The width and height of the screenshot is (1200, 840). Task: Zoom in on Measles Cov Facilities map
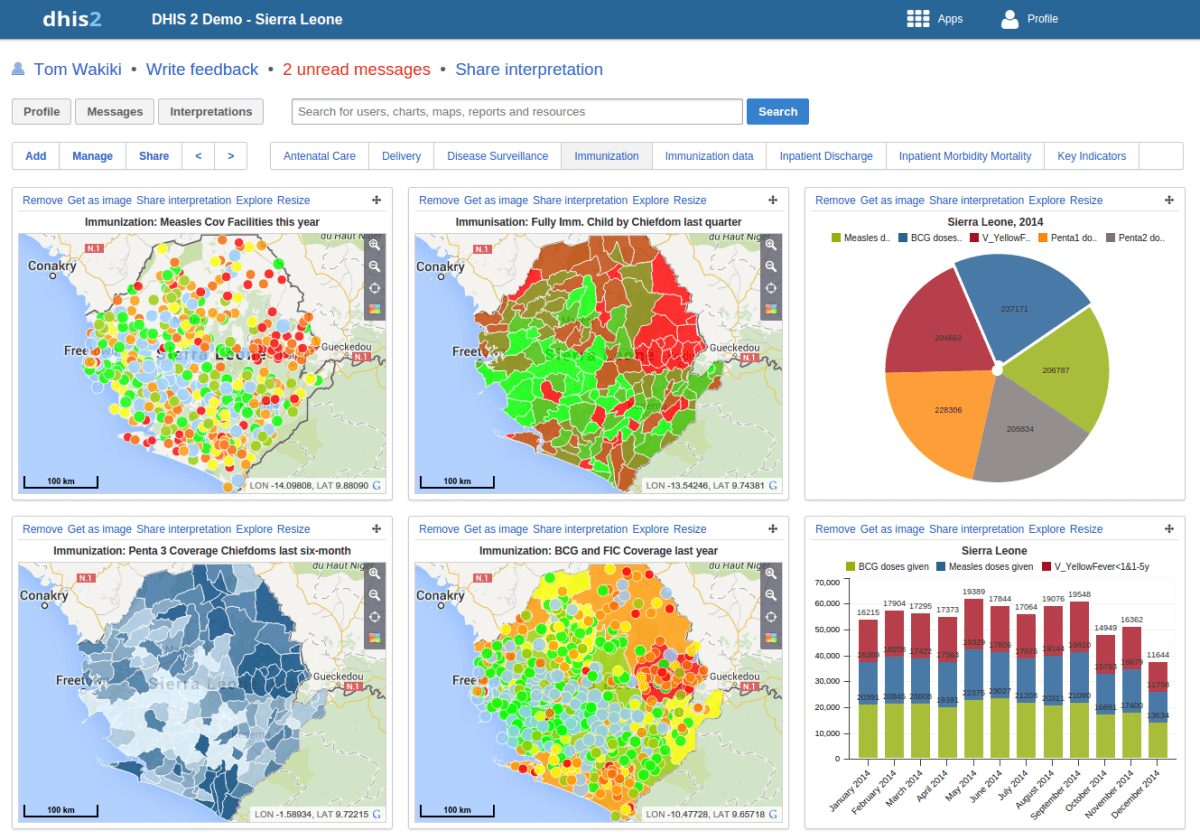coord(375,245)
